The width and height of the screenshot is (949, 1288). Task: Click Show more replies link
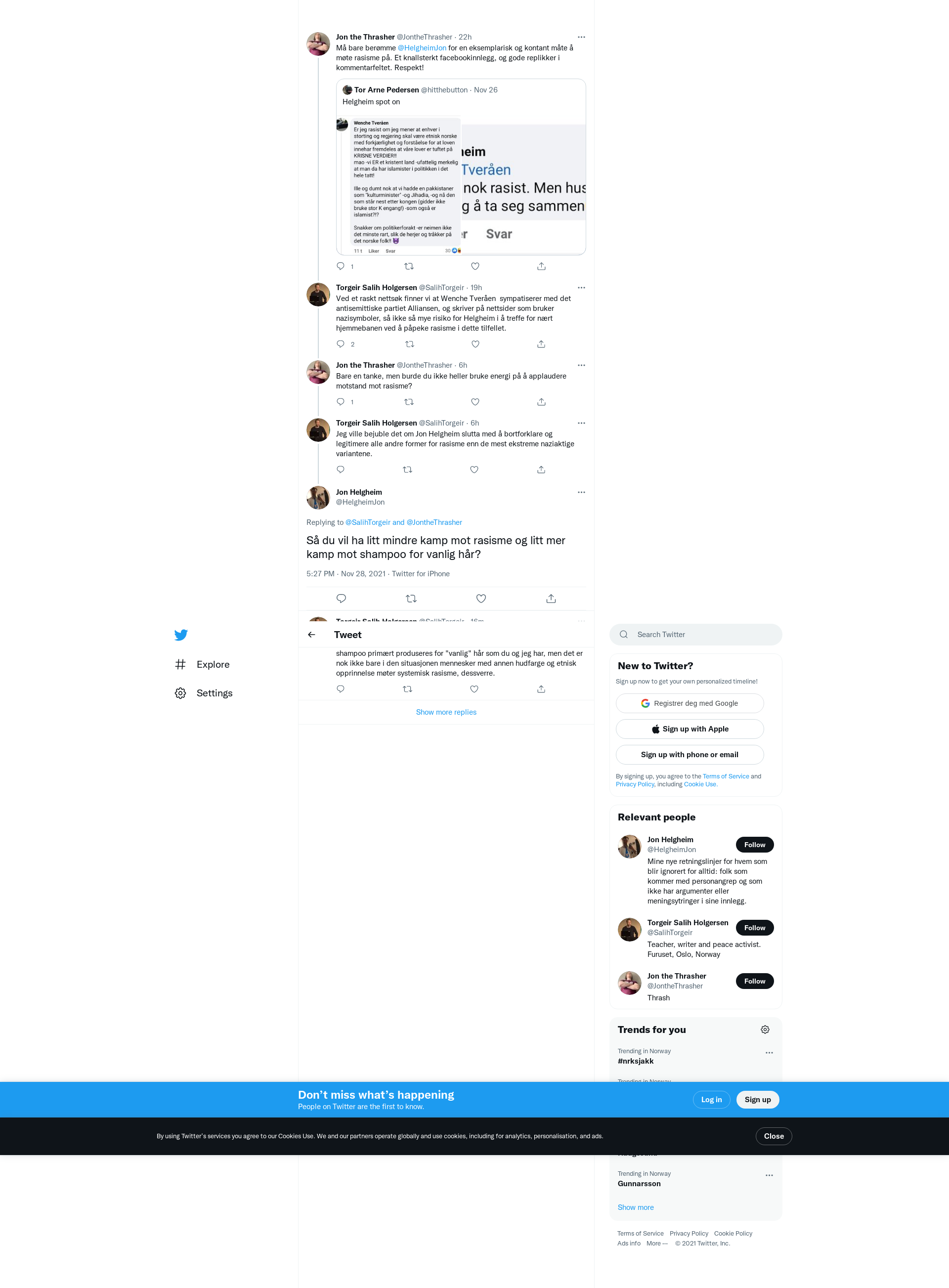click(446, 712)
